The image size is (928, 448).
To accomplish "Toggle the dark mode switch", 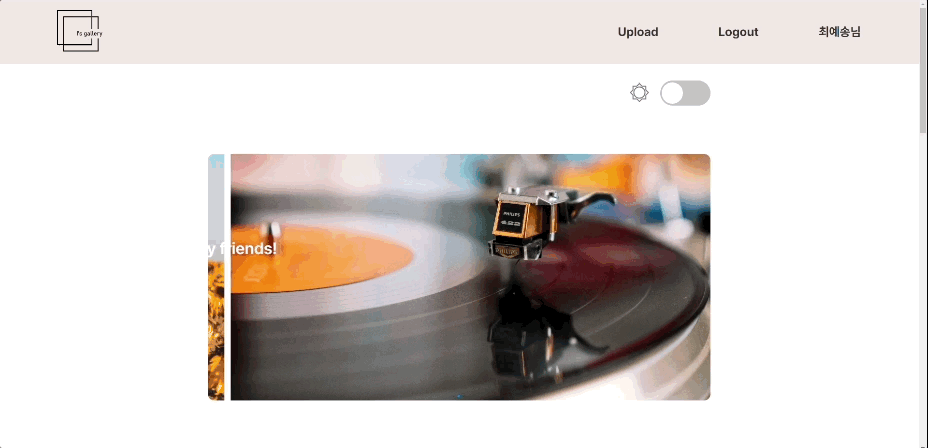I will pos(685,93).
